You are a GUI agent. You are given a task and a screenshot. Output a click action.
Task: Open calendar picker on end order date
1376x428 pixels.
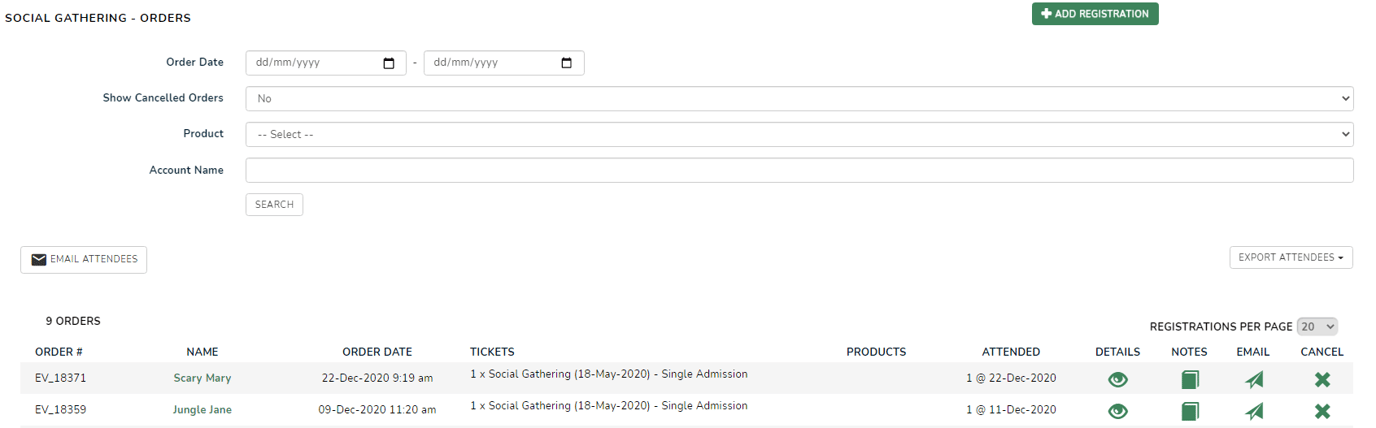(567, 63)
